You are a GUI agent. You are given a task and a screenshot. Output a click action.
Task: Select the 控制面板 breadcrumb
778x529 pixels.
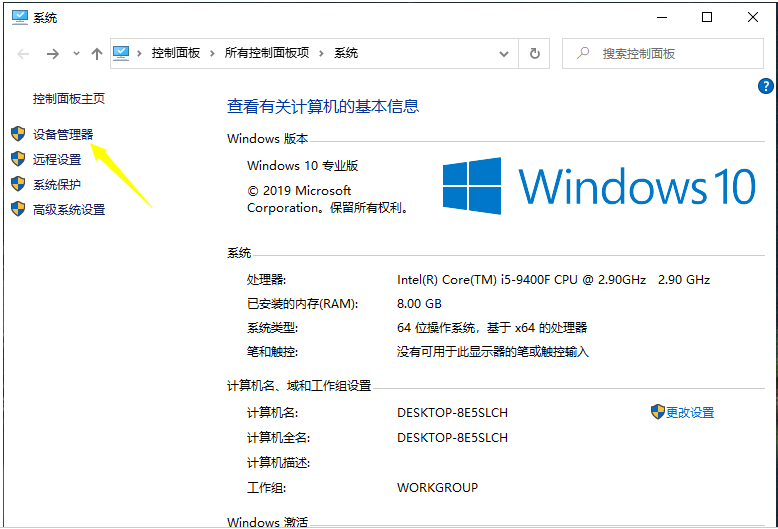[176, 53]
